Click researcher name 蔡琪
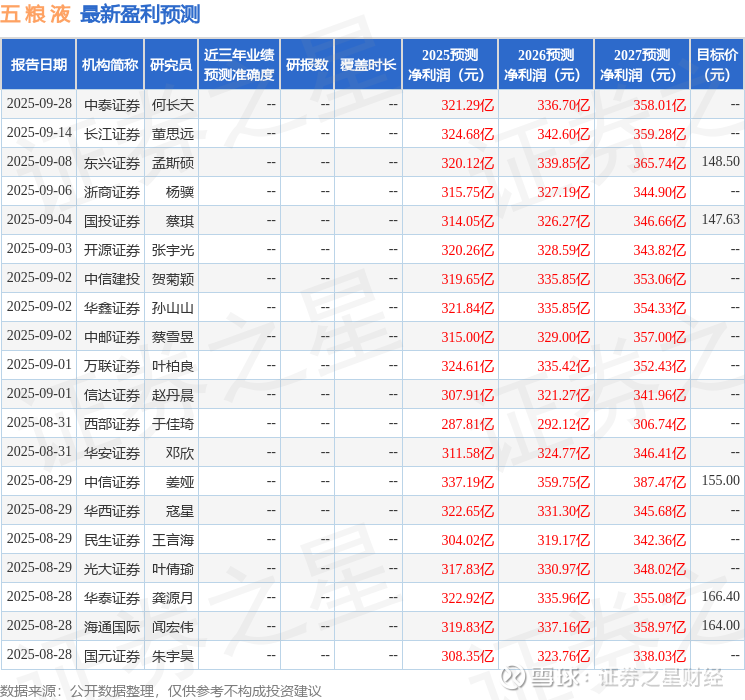The width and height of the screenshot is (745, 700). coord(180,221)
